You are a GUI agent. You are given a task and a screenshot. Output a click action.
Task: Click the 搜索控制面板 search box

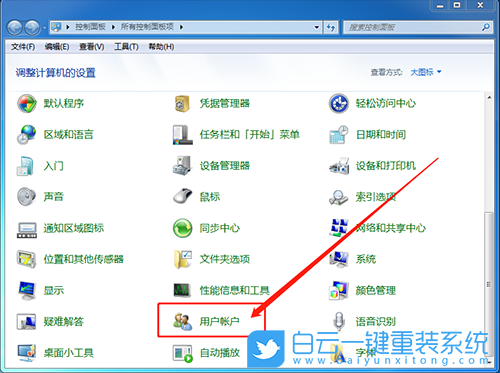coord(412,27)
